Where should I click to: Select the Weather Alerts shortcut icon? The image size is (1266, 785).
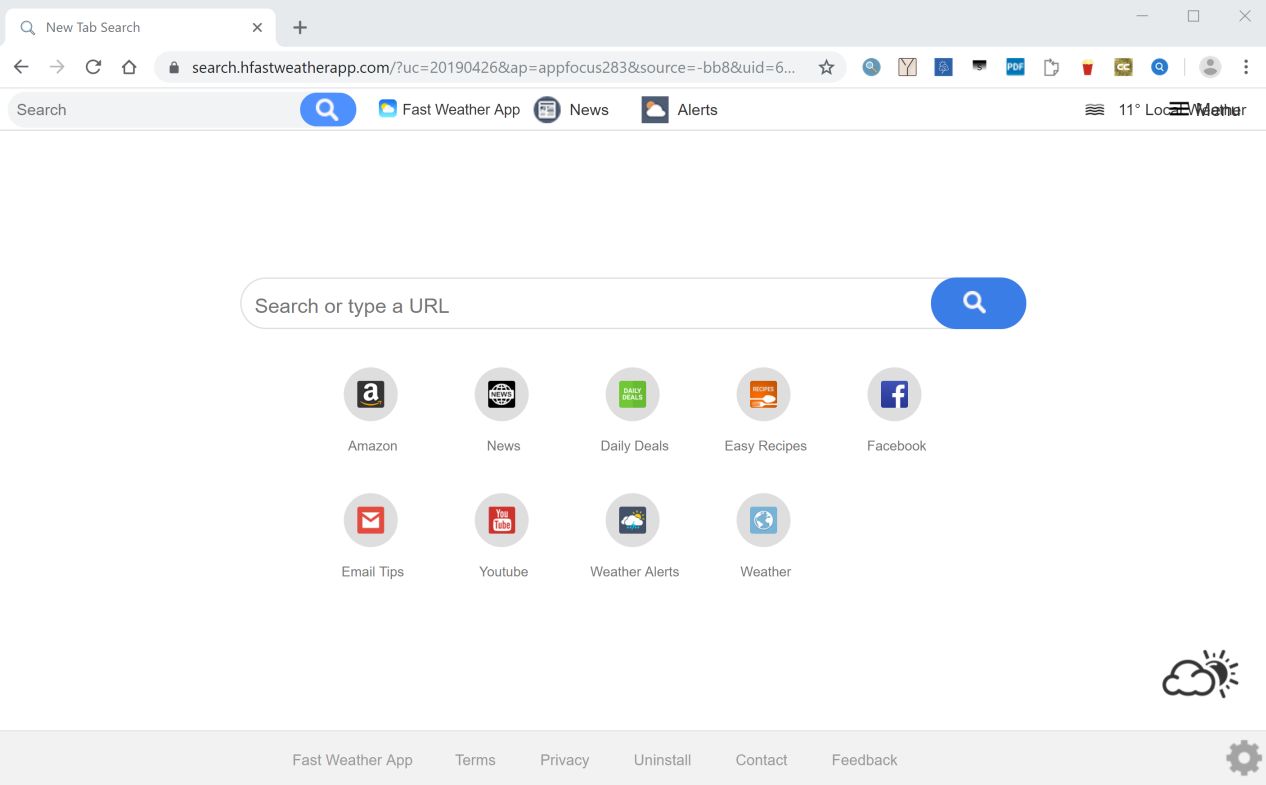[x=632, y=520]
